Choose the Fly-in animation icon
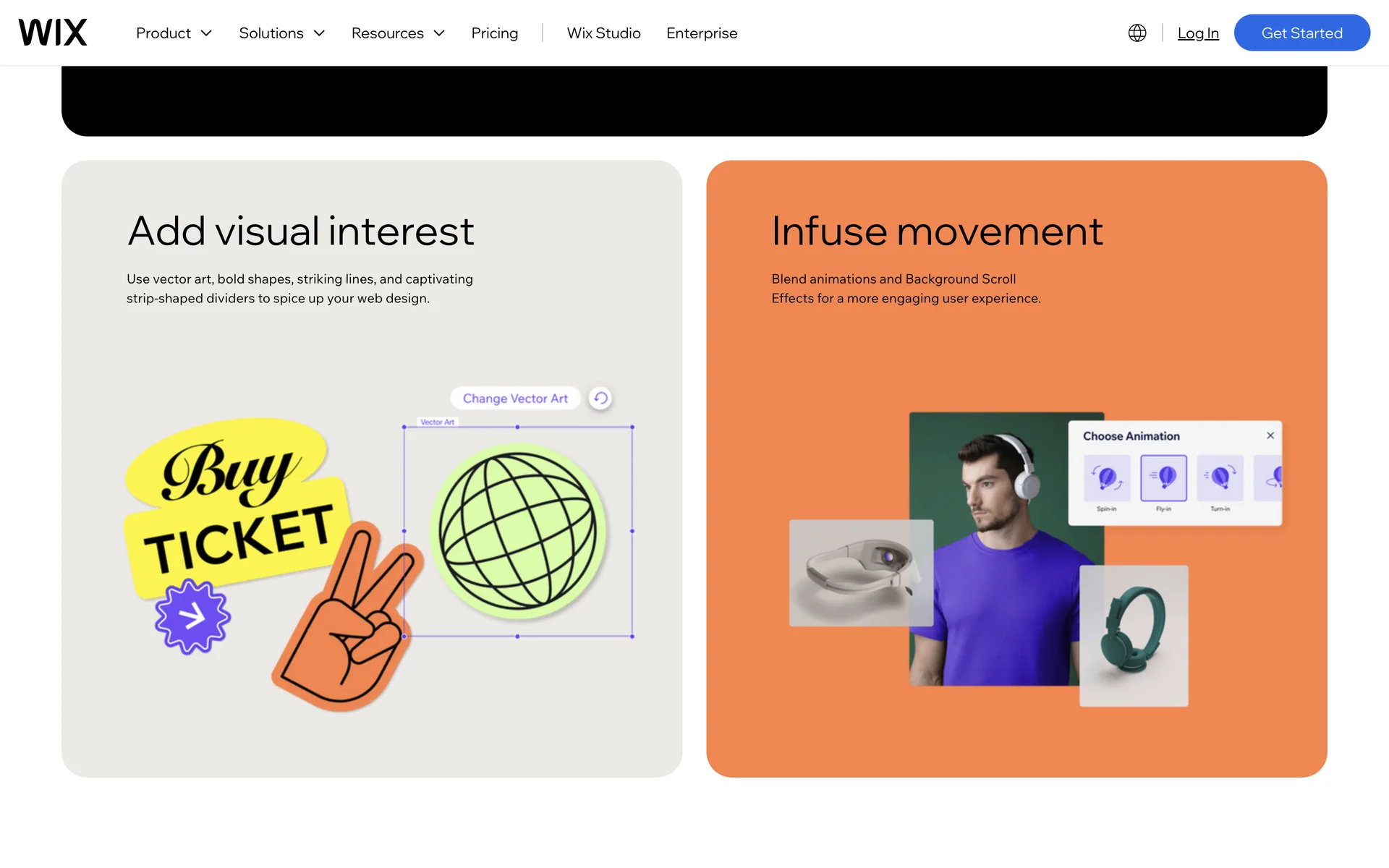The width and height of the screenshot is (1389, 868). 1163,477
